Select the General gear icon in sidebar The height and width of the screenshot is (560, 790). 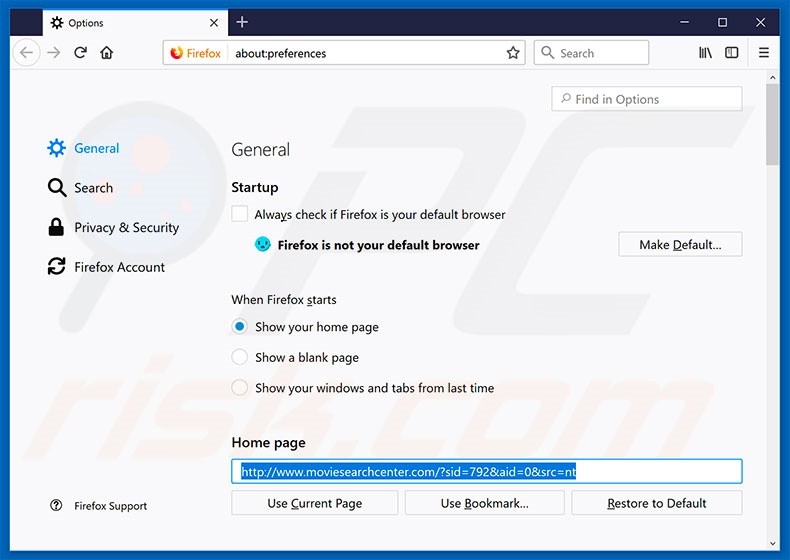(x=56, y=148)
